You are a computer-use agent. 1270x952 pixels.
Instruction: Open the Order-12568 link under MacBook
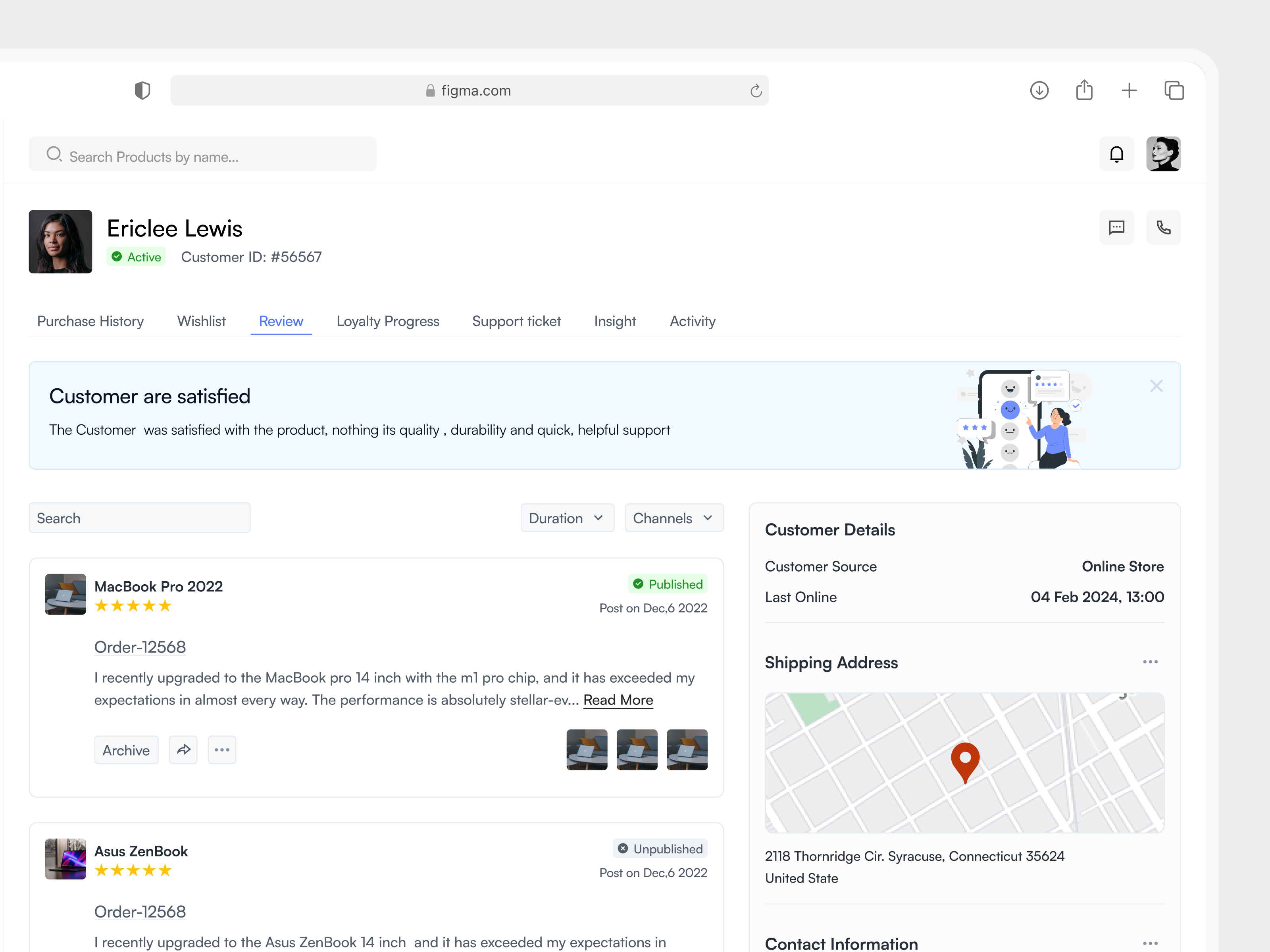point(140,647)
